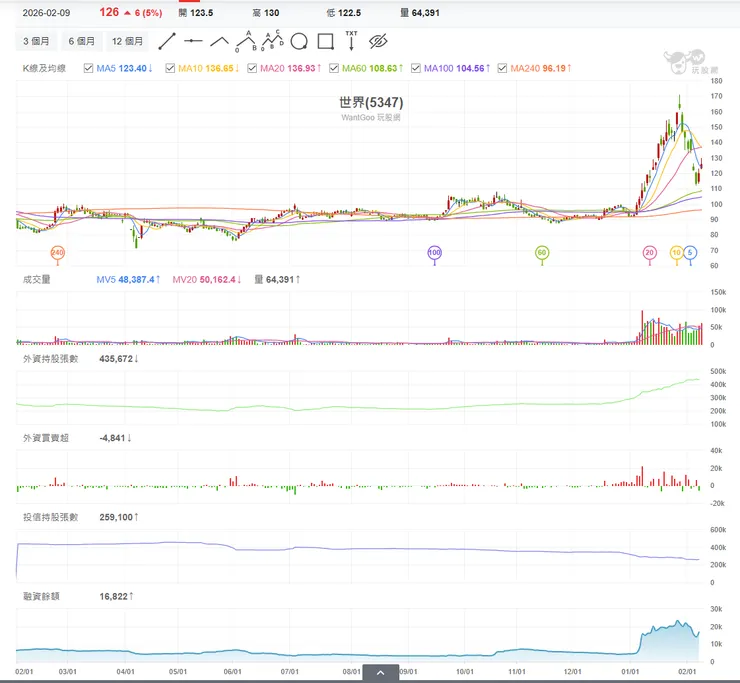The image size is (740, 683).
Task: Uncheck the MA5 moving average checkbox
Action: (88, 68)
